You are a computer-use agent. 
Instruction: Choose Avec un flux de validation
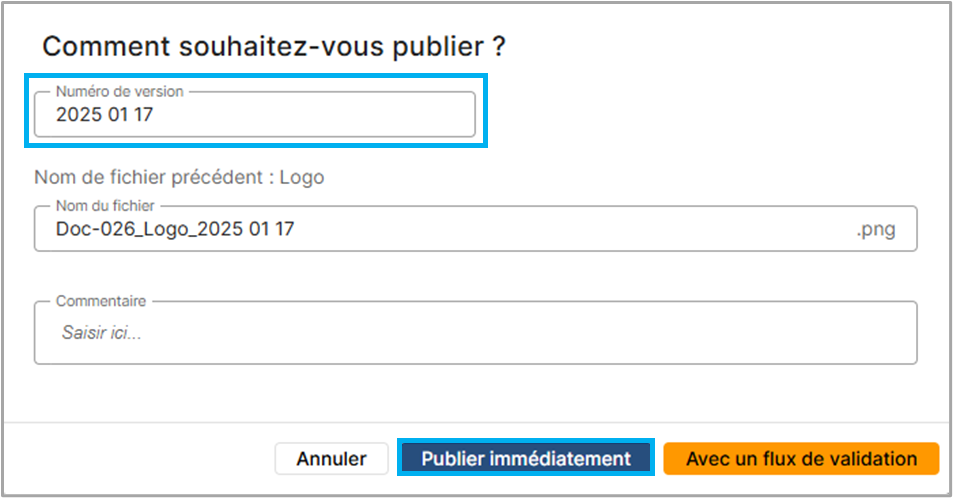801,459
